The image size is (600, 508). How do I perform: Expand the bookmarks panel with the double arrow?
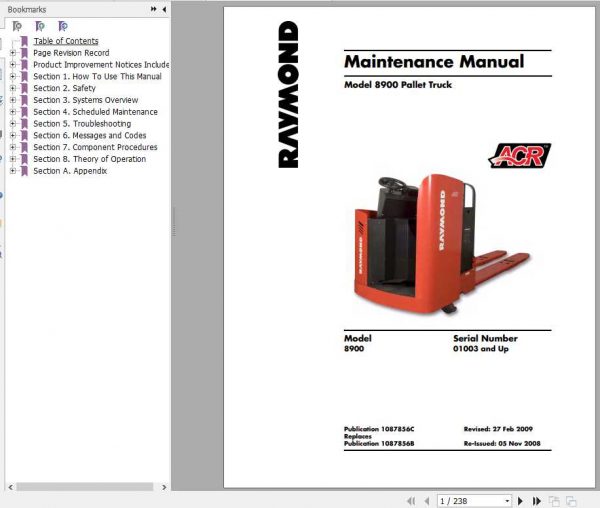(153, 9)
